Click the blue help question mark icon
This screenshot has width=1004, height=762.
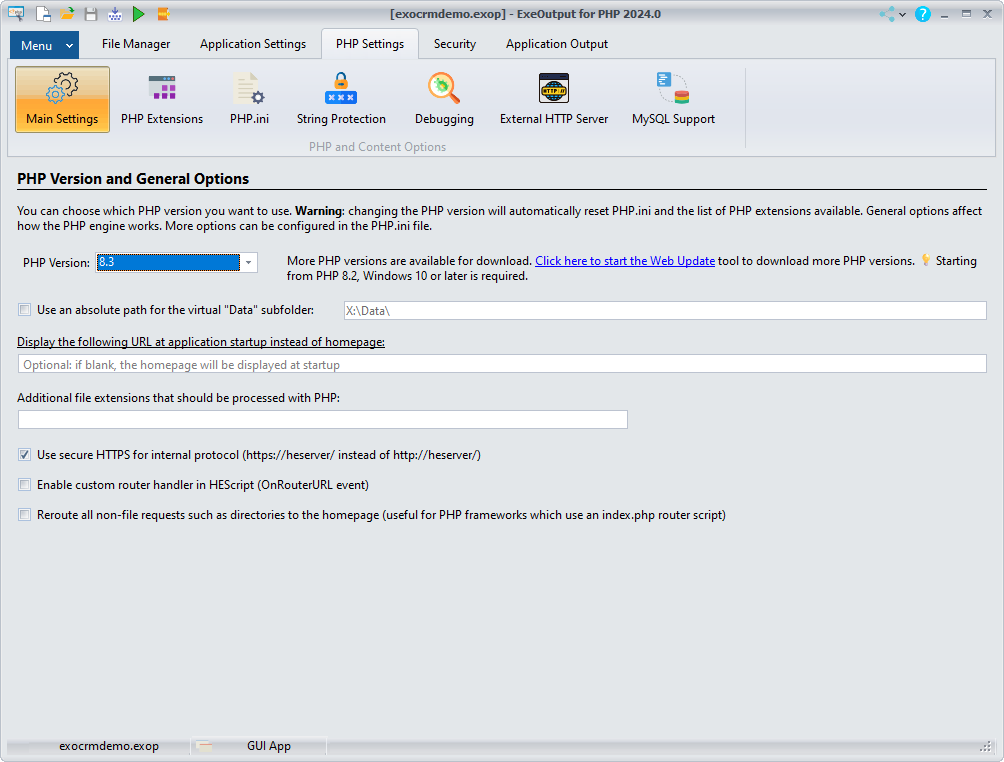pyautogui.click(x=922, y=14)
